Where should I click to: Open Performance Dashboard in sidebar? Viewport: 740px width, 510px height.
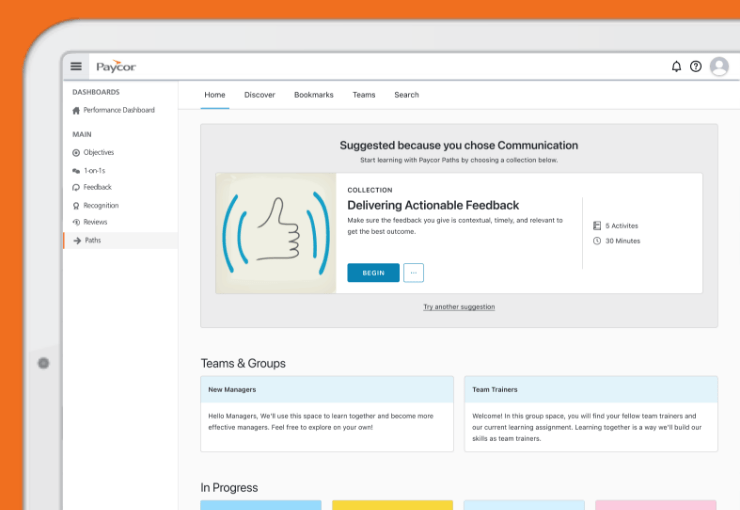120,110
